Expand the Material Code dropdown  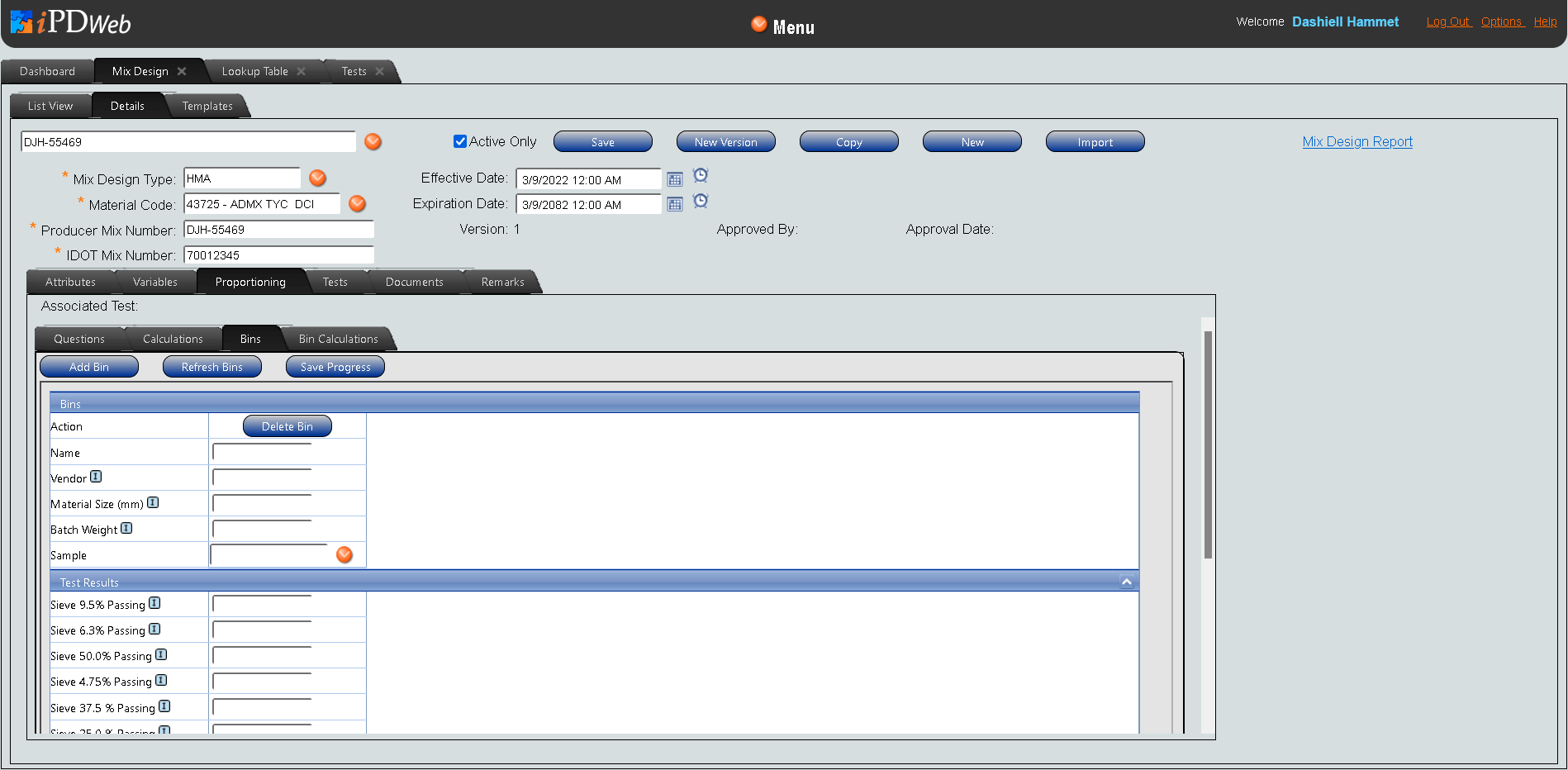pyautogui.click(x=357, y=204)
